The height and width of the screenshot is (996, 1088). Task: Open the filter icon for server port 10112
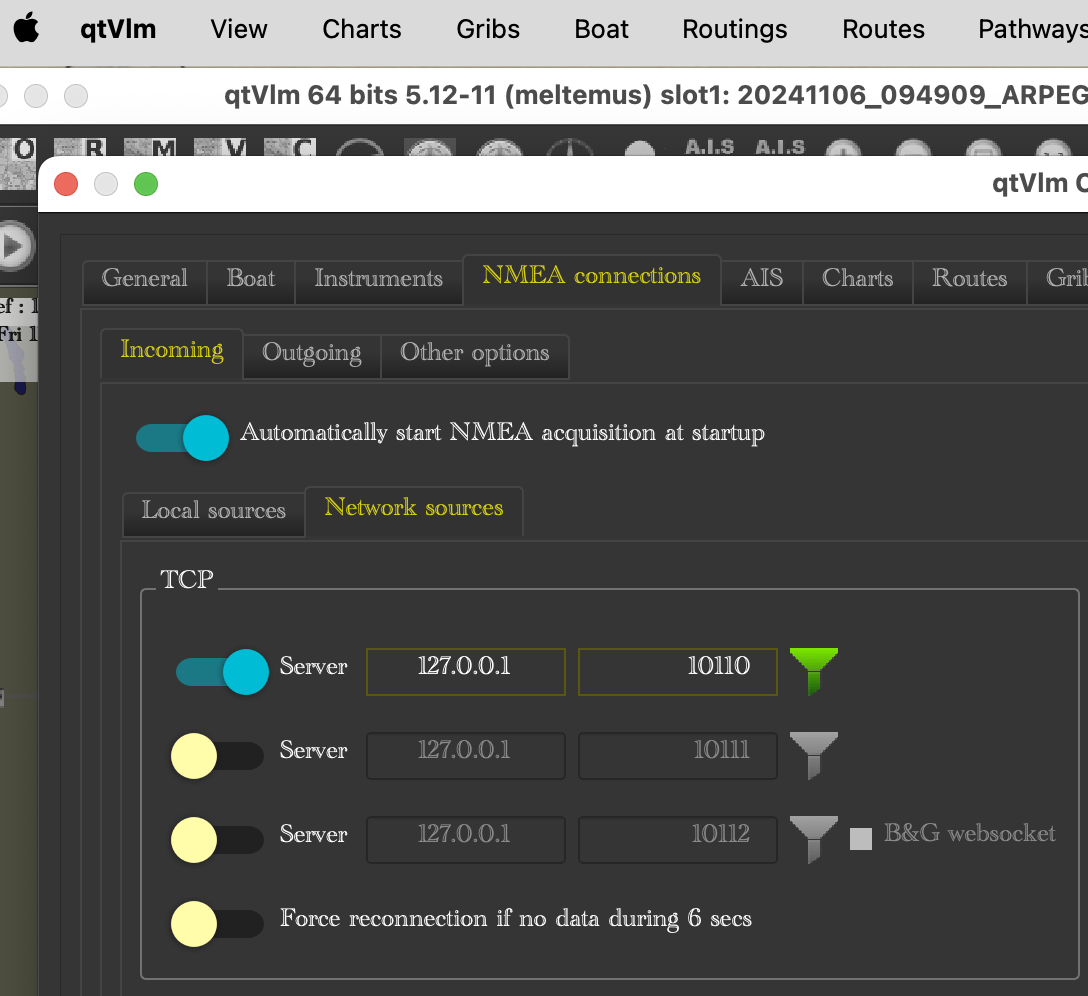[x=814, y=839]
